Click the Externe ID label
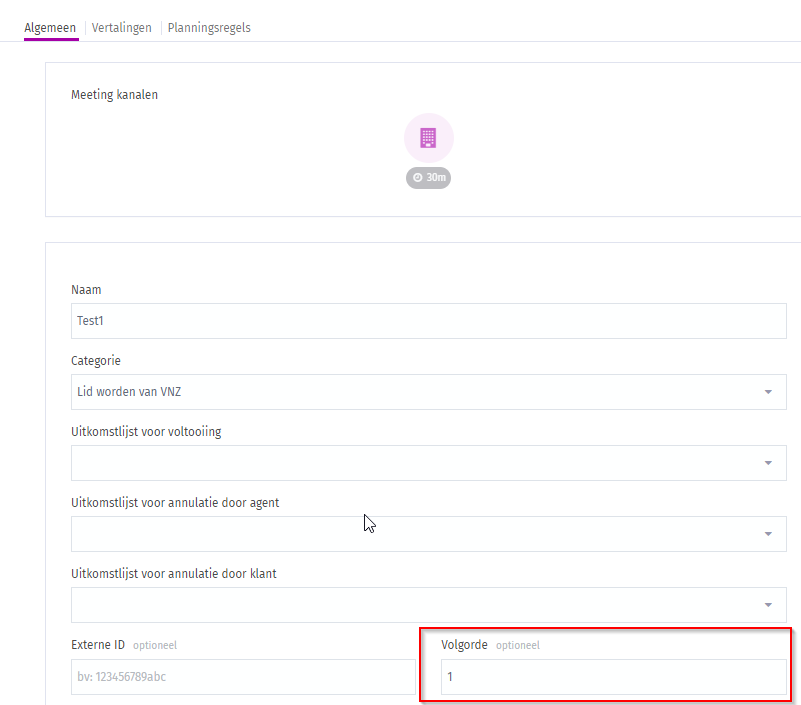The width and height of the screenshot is (801, 705). [98, 645]
